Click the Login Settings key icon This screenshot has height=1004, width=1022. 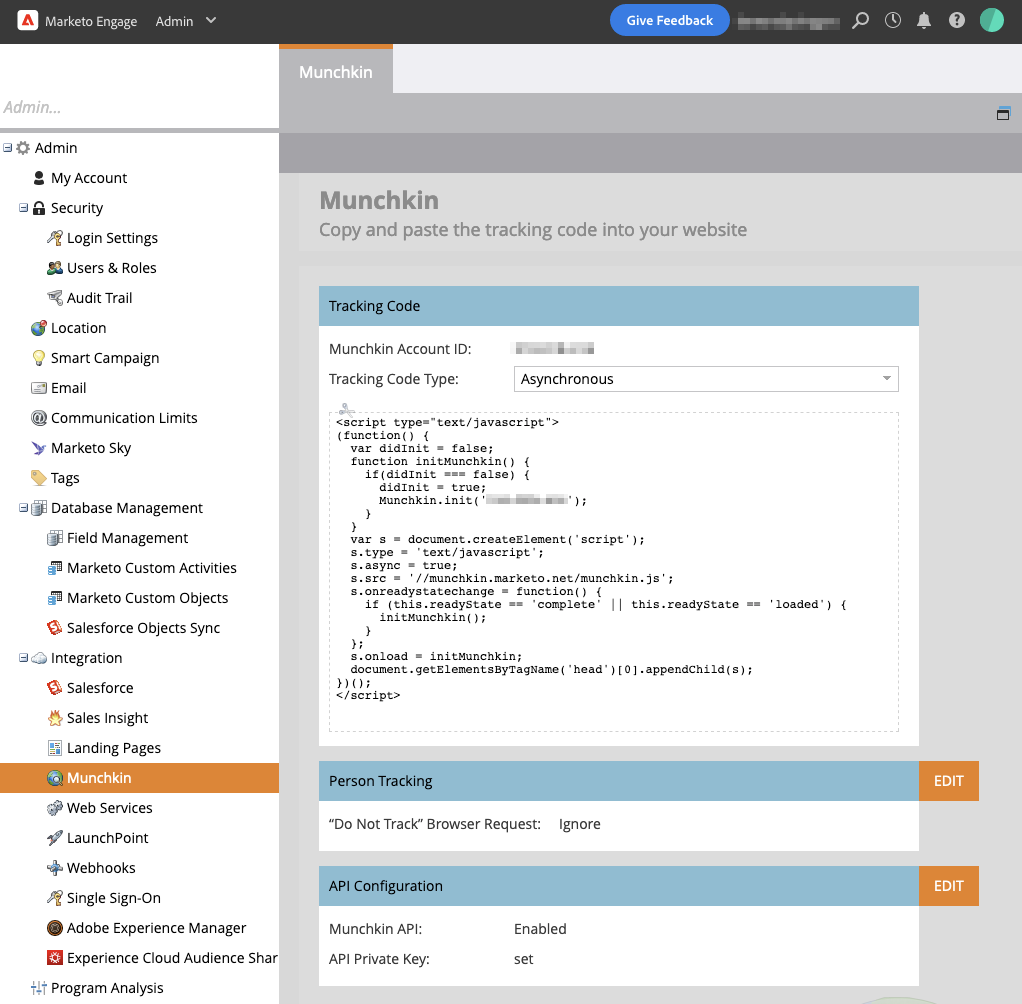pyautogui.click(x=55, y=238)
